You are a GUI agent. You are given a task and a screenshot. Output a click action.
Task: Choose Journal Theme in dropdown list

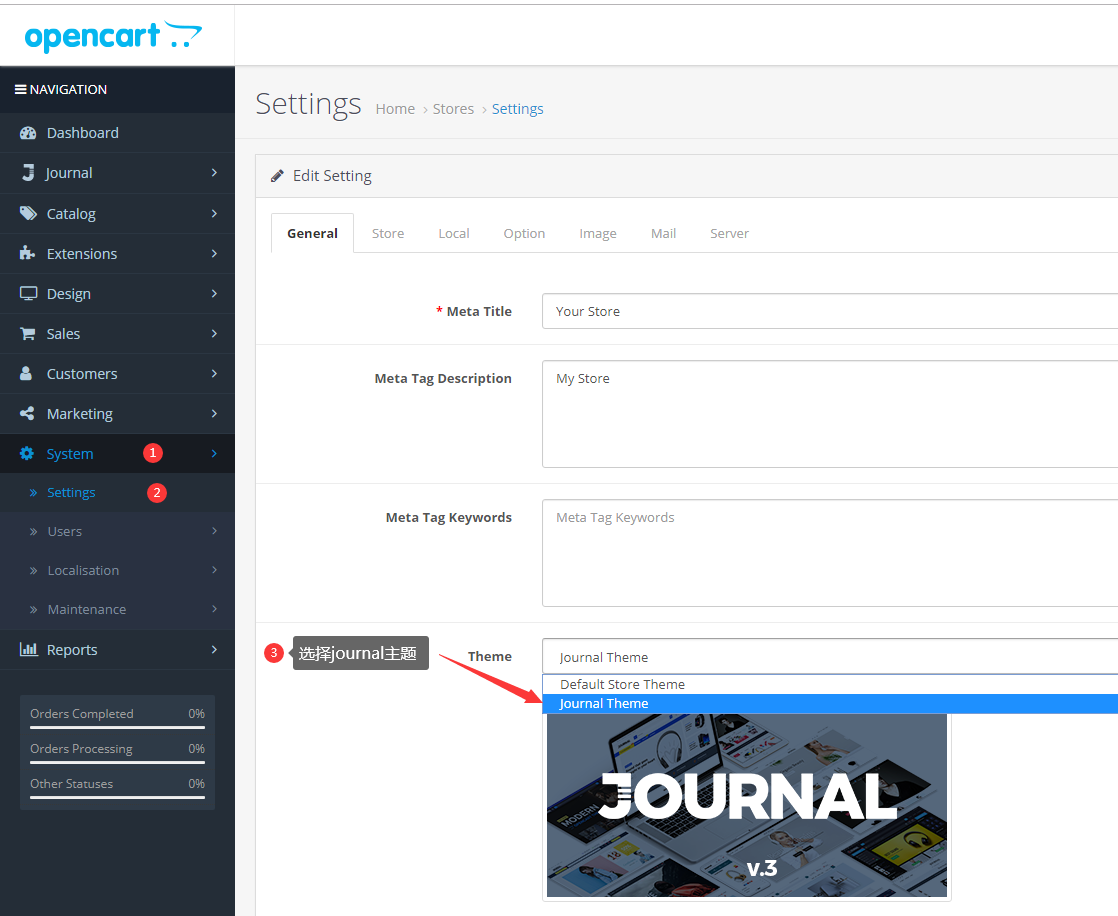pos(830,704)
